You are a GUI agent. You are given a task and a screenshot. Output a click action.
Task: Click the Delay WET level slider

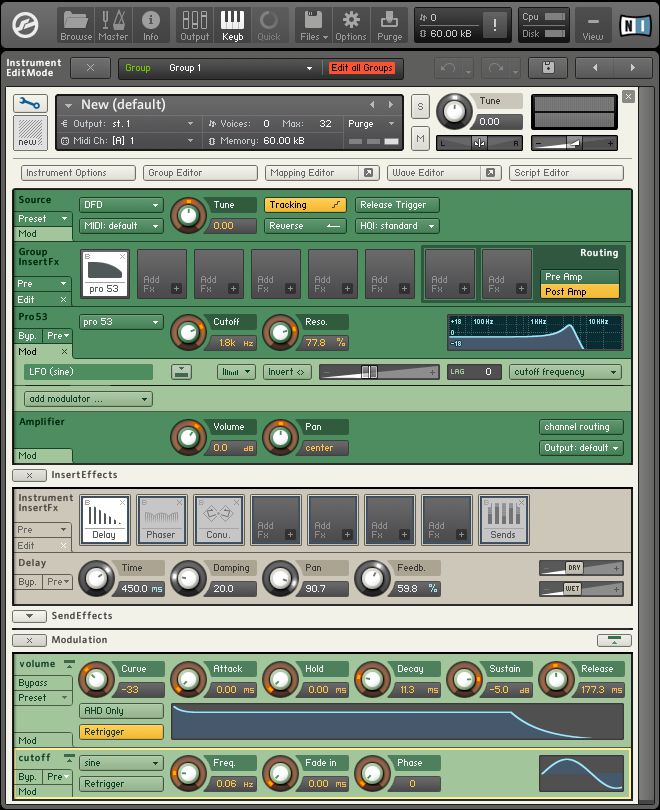[581, 588]
